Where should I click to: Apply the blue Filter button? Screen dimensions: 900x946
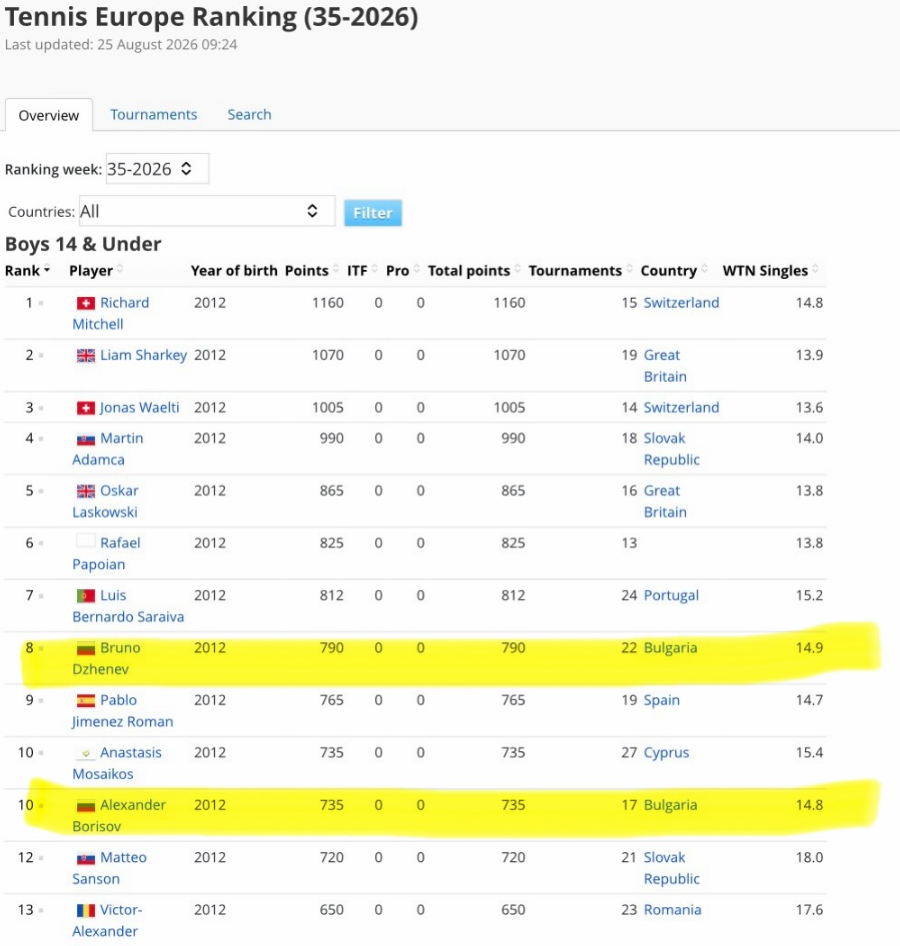(x=373, y=213)
